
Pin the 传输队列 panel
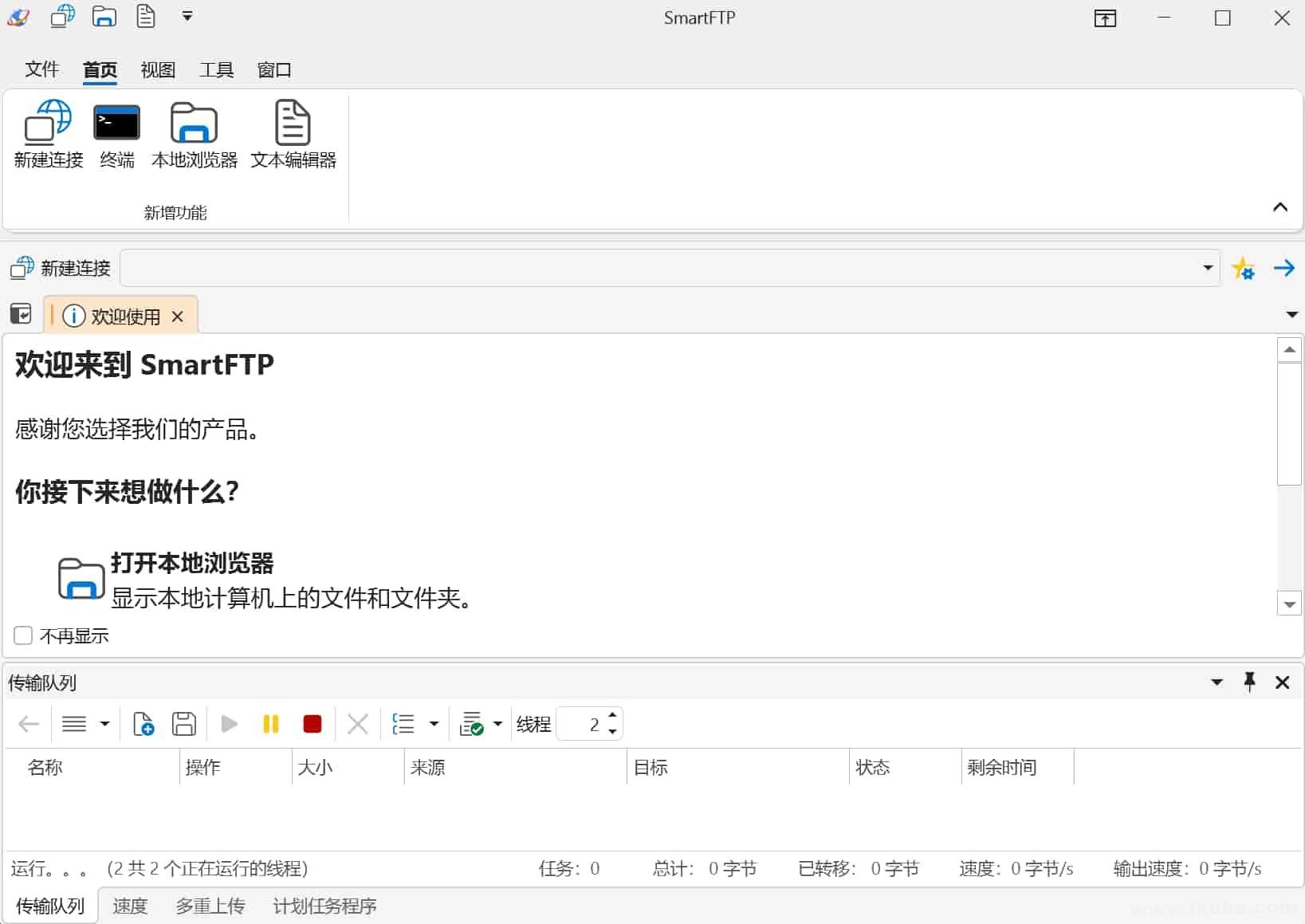1250,682
